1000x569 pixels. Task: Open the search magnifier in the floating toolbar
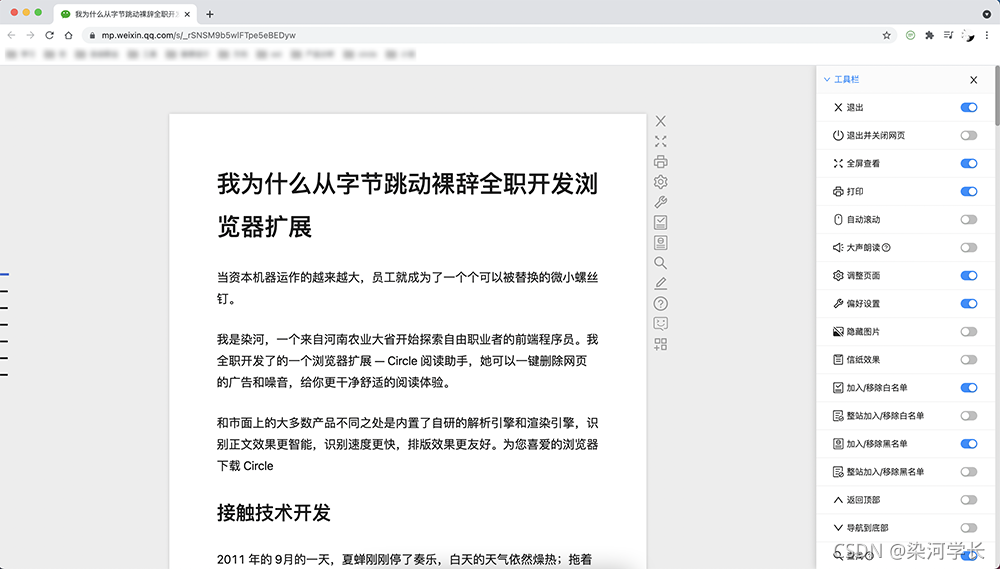(x=661, y=263)
